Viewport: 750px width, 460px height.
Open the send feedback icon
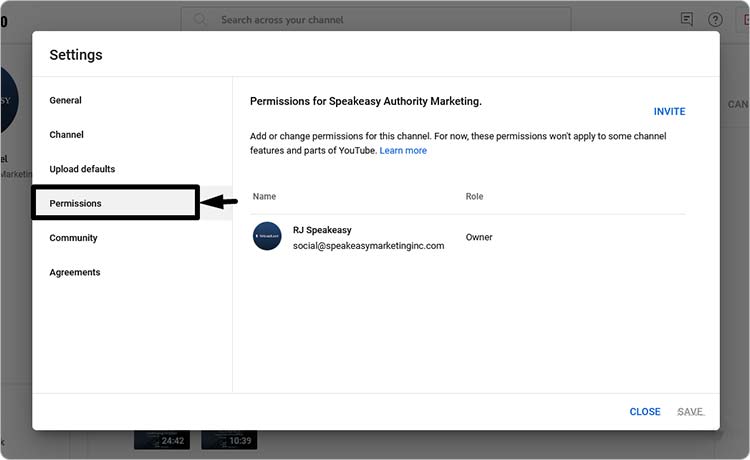coord(686,19)
